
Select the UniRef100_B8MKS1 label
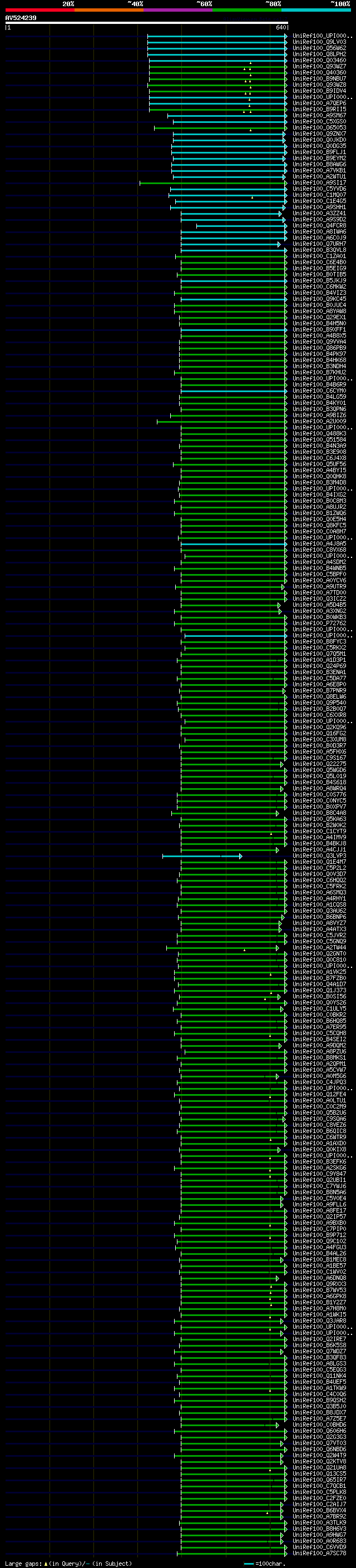tap(319, 1058)
